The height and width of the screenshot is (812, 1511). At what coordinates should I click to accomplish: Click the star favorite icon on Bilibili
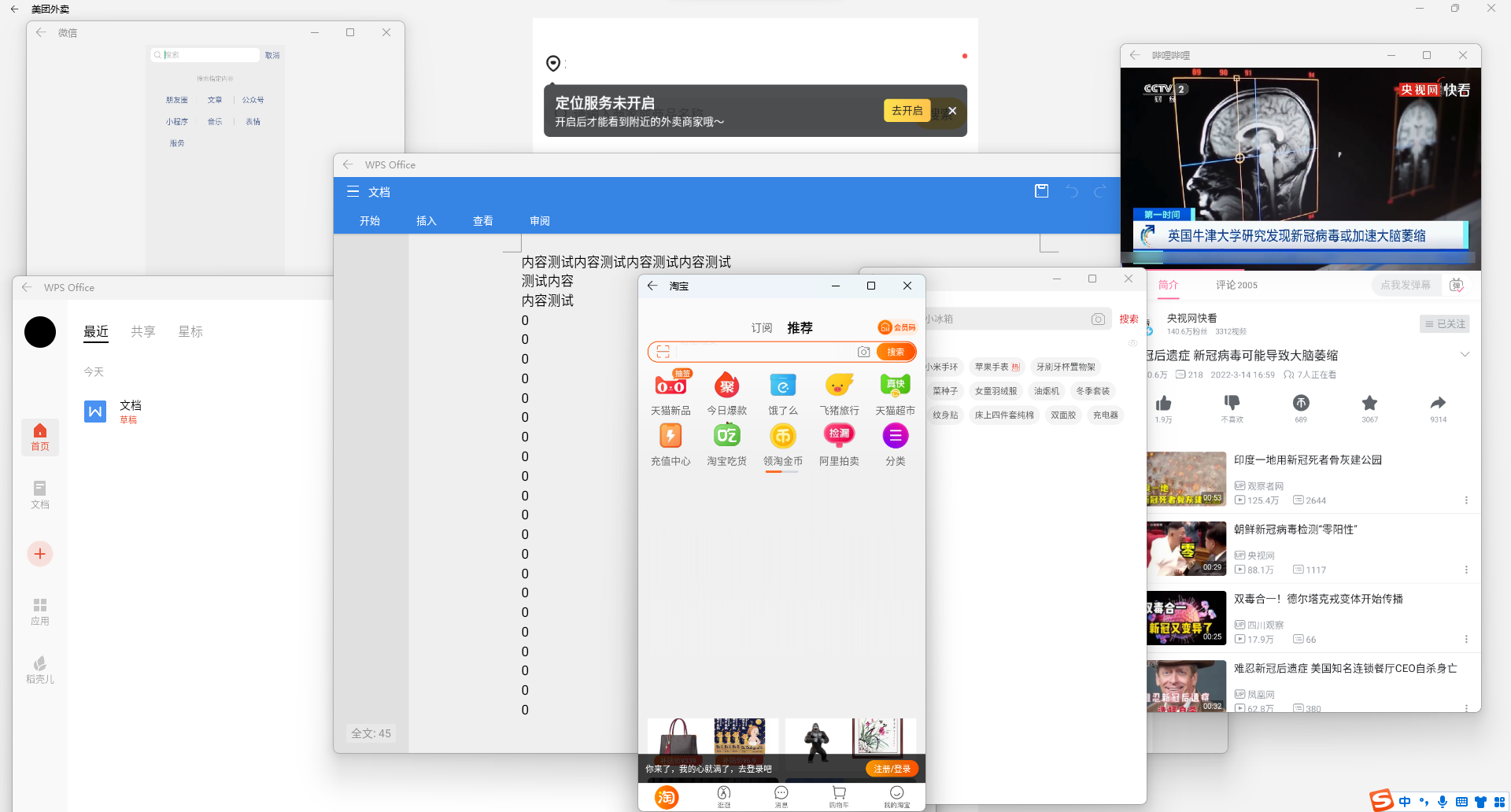1369,404
